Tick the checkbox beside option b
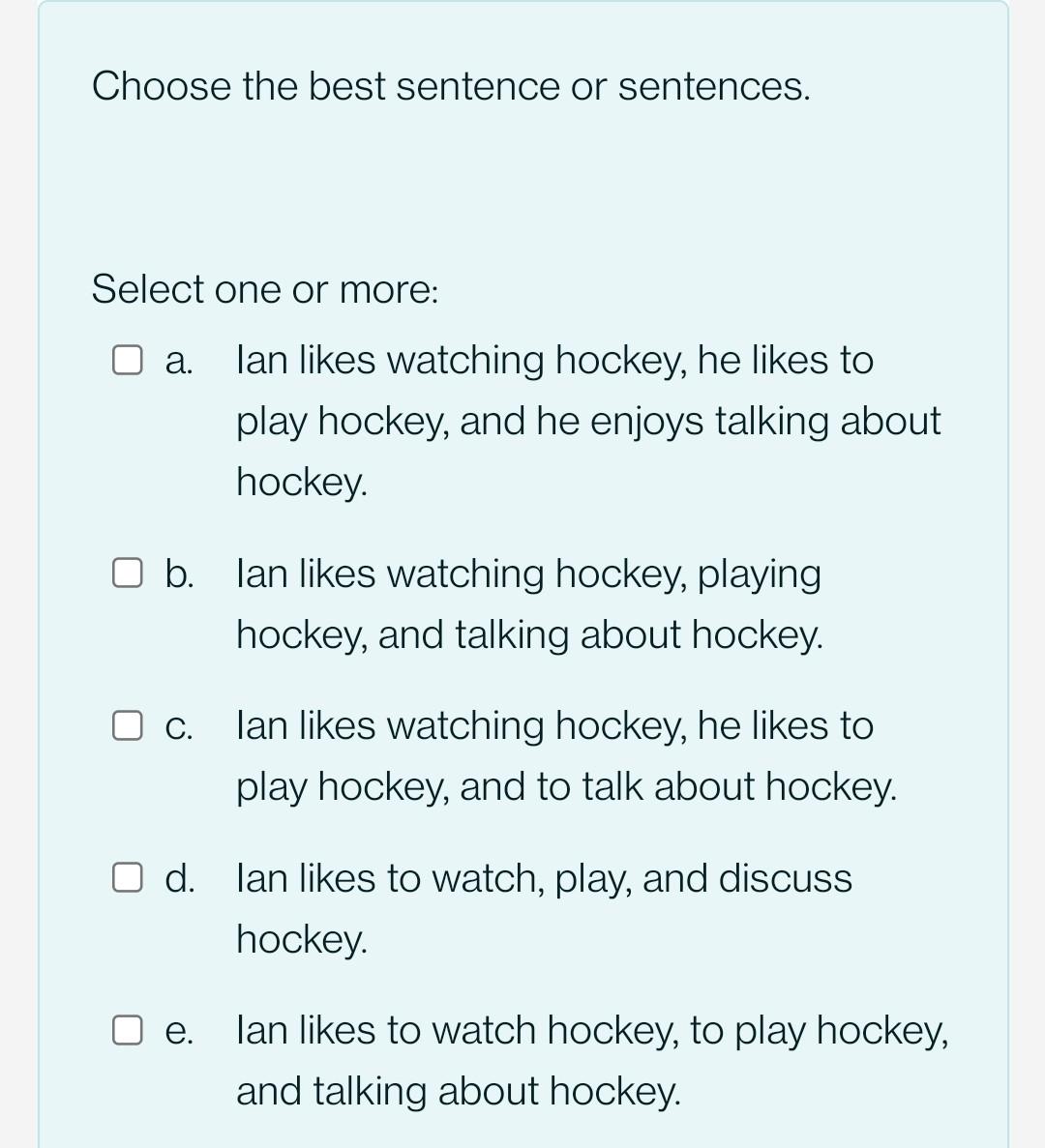The image size is (1045, 1148). (x=128, y=574)
